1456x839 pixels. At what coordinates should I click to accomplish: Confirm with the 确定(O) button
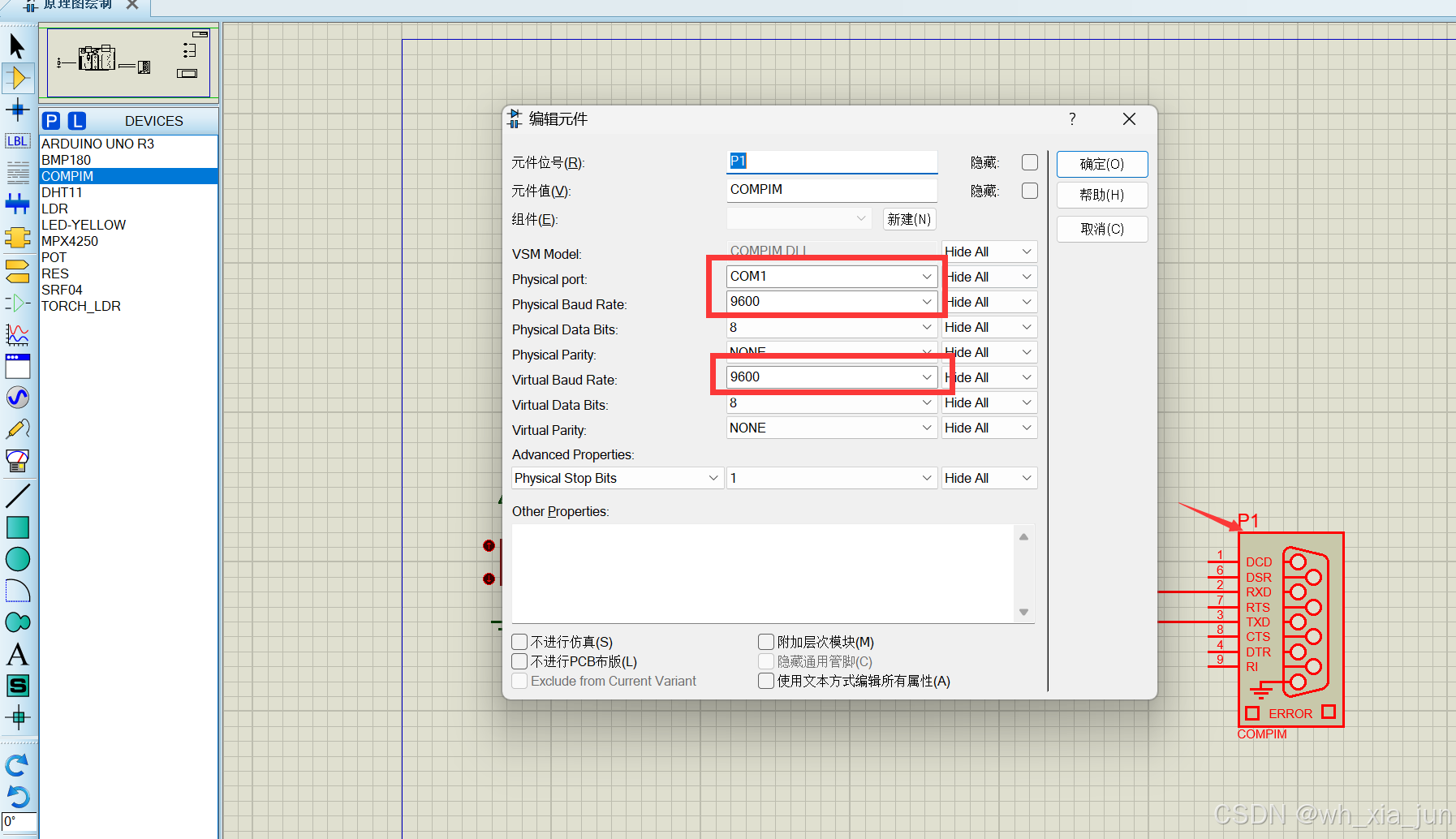click(x=1102, y=164)
